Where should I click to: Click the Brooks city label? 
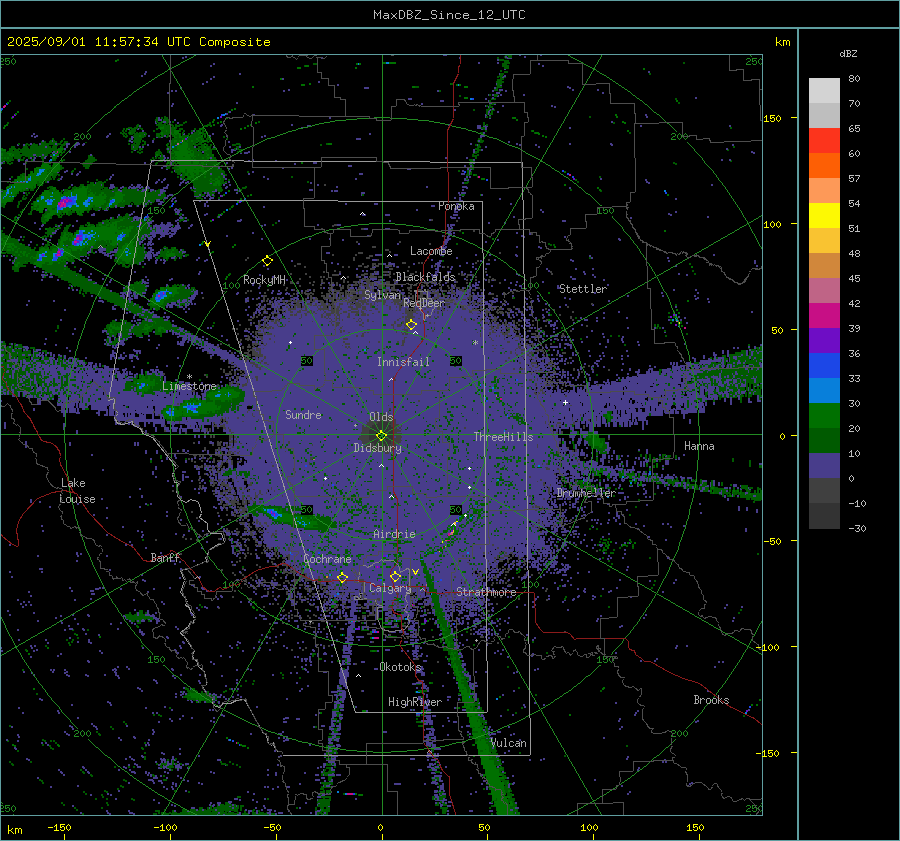tap(711, 700)
